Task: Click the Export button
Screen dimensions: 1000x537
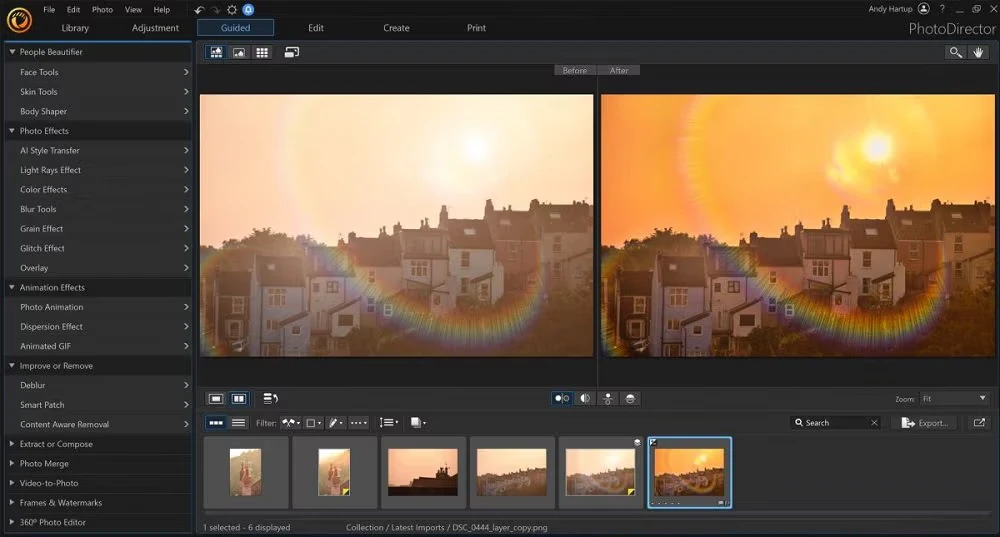Action: tap(924, 423)
